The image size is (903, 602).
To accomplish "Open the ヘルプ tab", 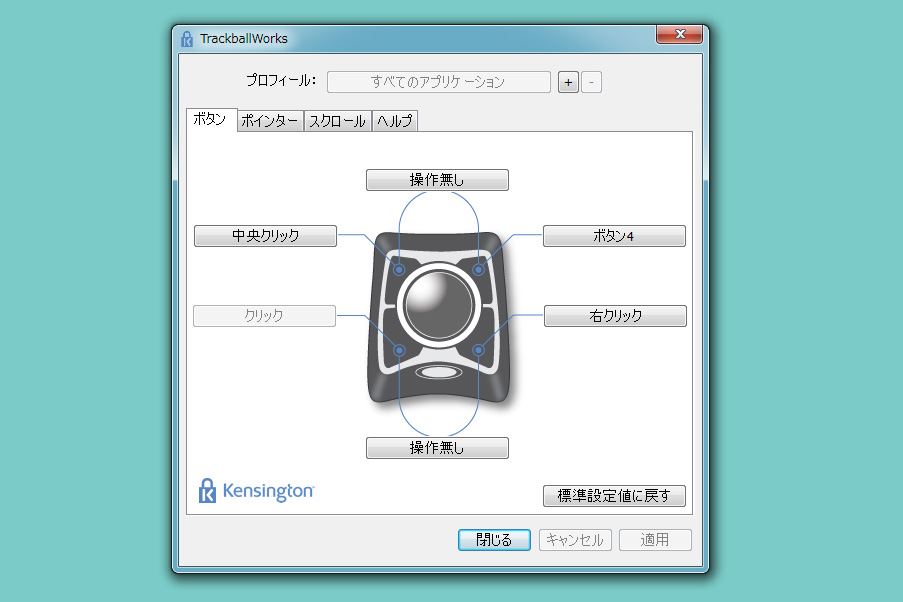I will tap(394, 121).
